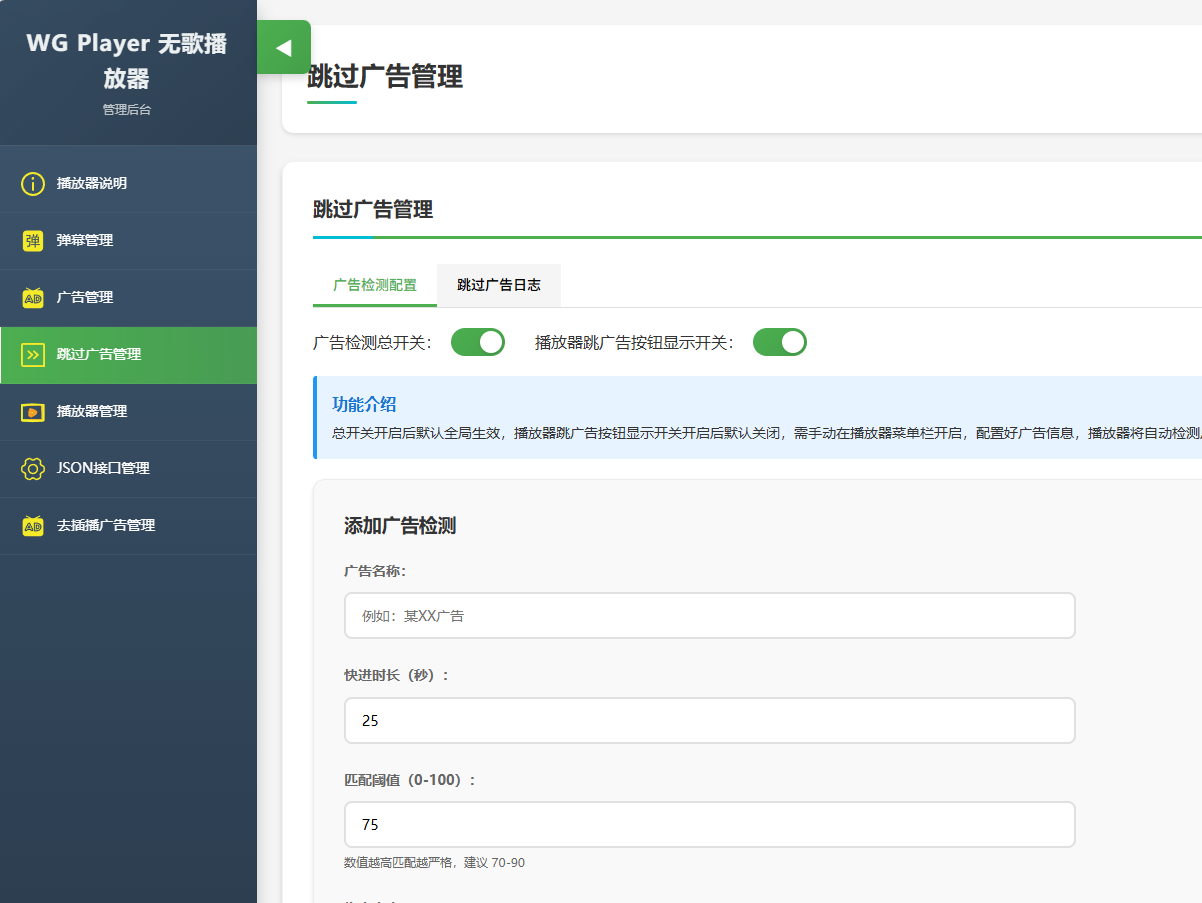
Task: Go to JSON接口管理 text label in sidebar
Action: click(x=103, y=469)
